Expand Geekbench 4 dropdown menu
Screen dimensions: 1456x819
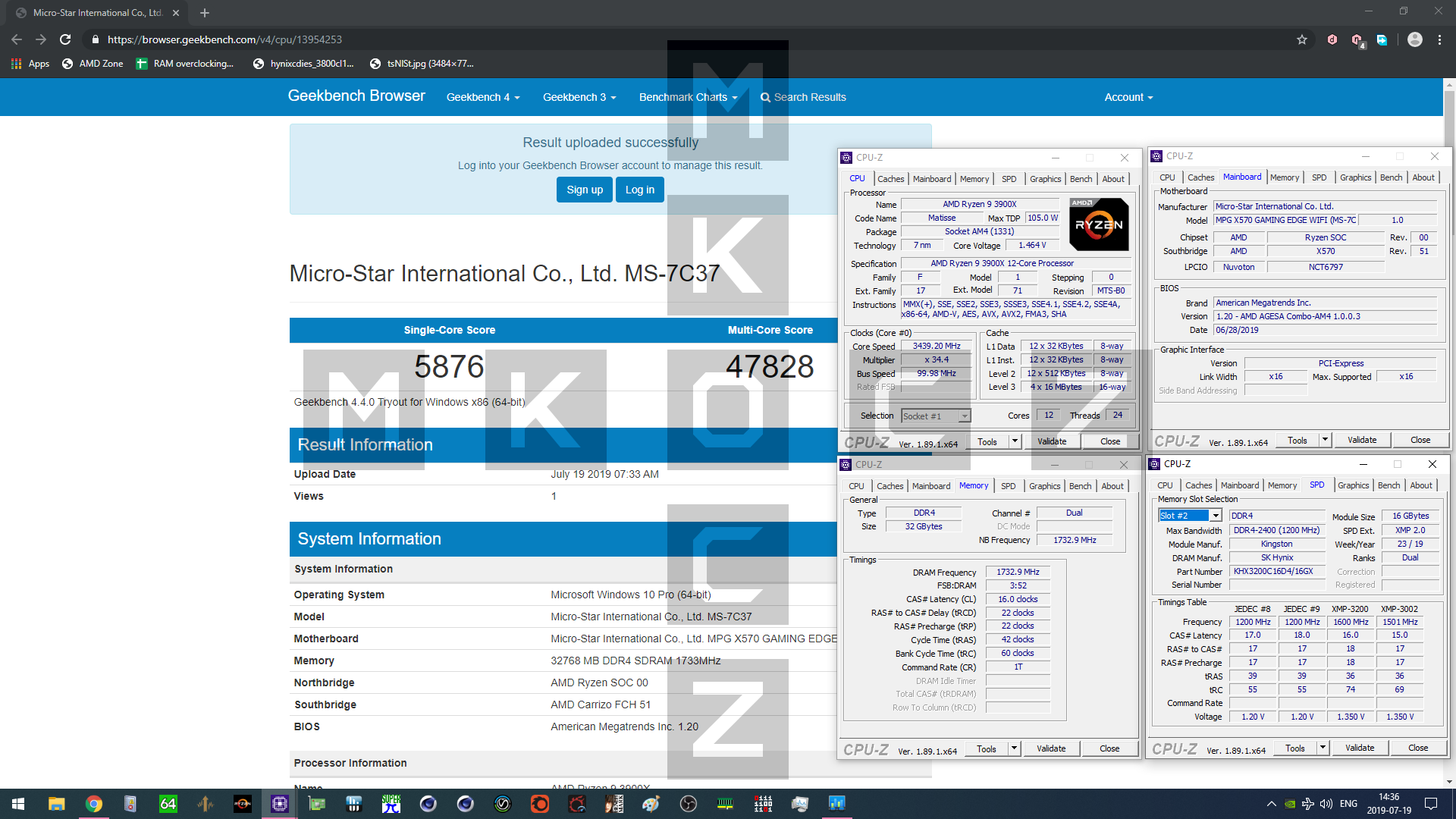[x=483, y=97]
